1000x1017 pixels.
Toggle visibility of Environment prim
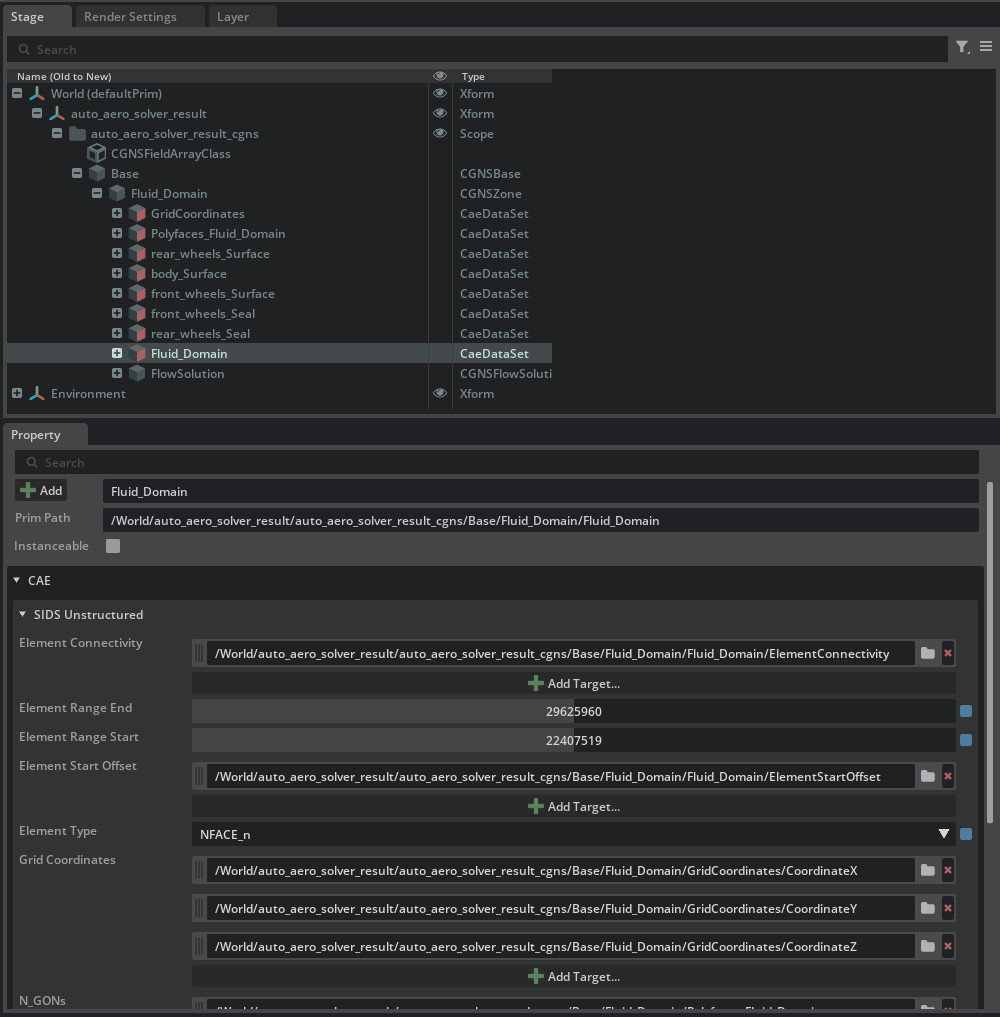coord(439,393)
